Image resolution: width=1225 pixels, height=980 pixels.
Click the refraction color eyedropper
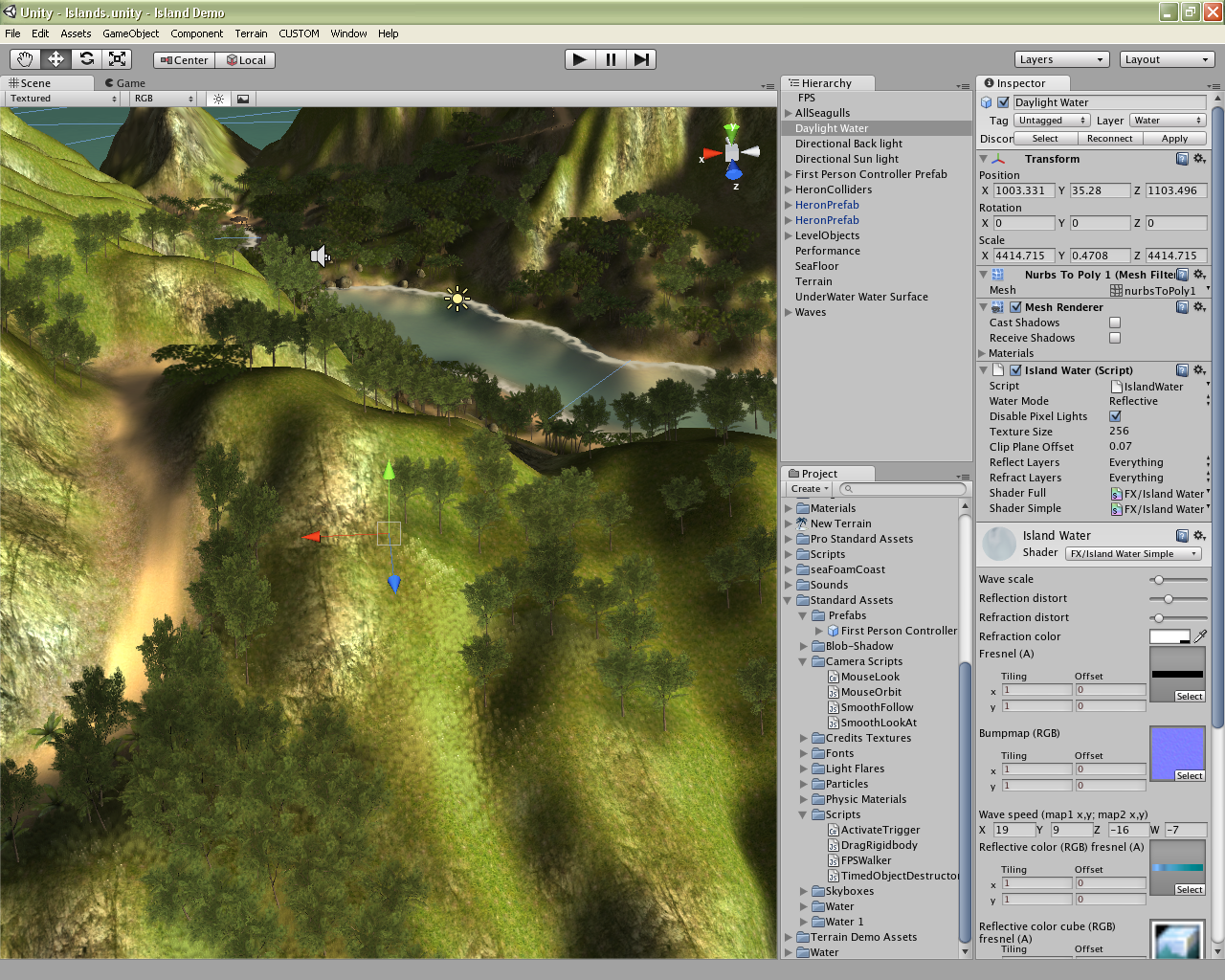pos(1201,636)
